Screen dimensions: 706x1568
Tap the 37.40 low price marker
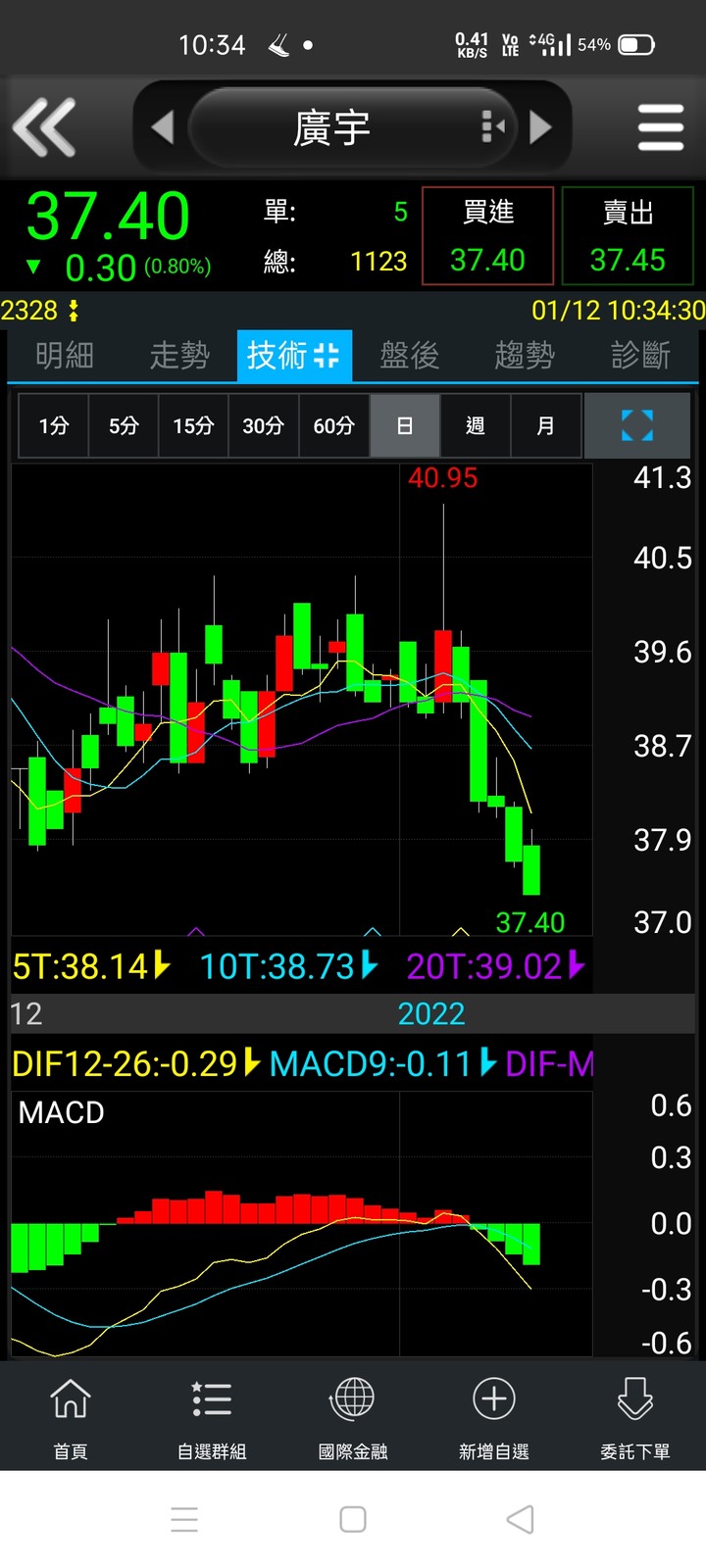pos(529,922)
